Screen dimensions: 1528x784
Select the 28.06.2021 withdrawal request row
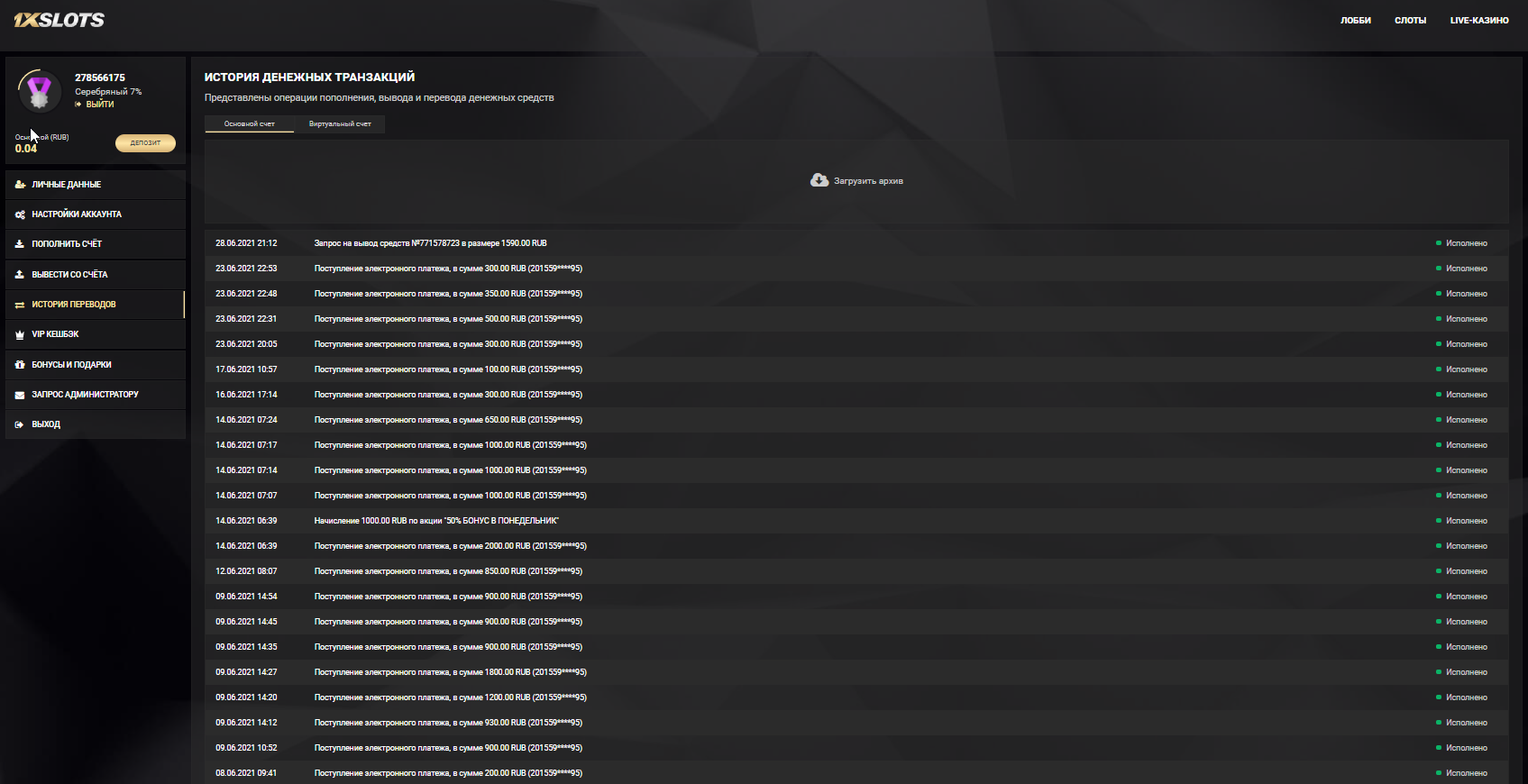pyautogui.click(x=430, y=243)
